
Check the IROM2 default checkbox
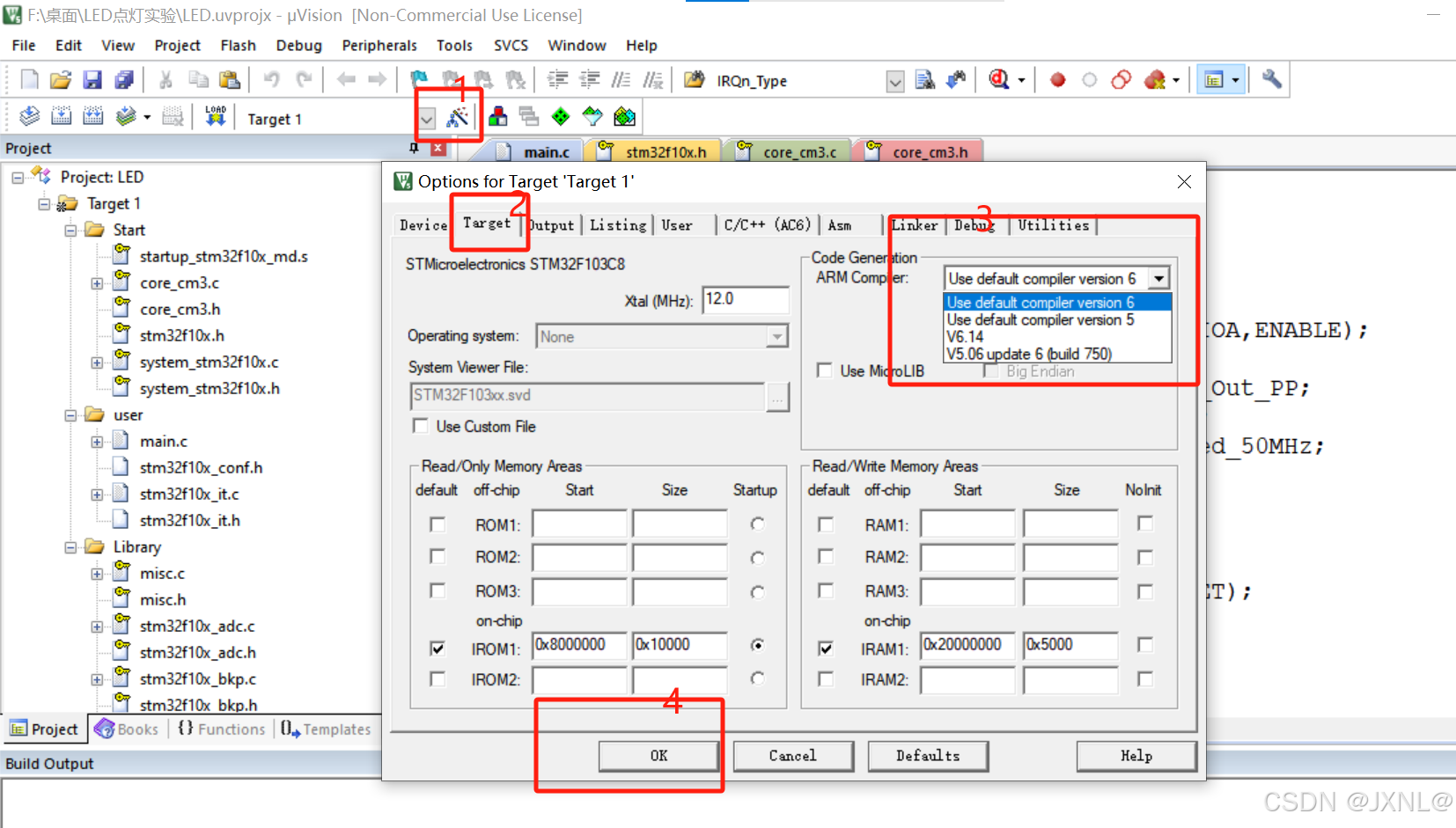[437, 678]
